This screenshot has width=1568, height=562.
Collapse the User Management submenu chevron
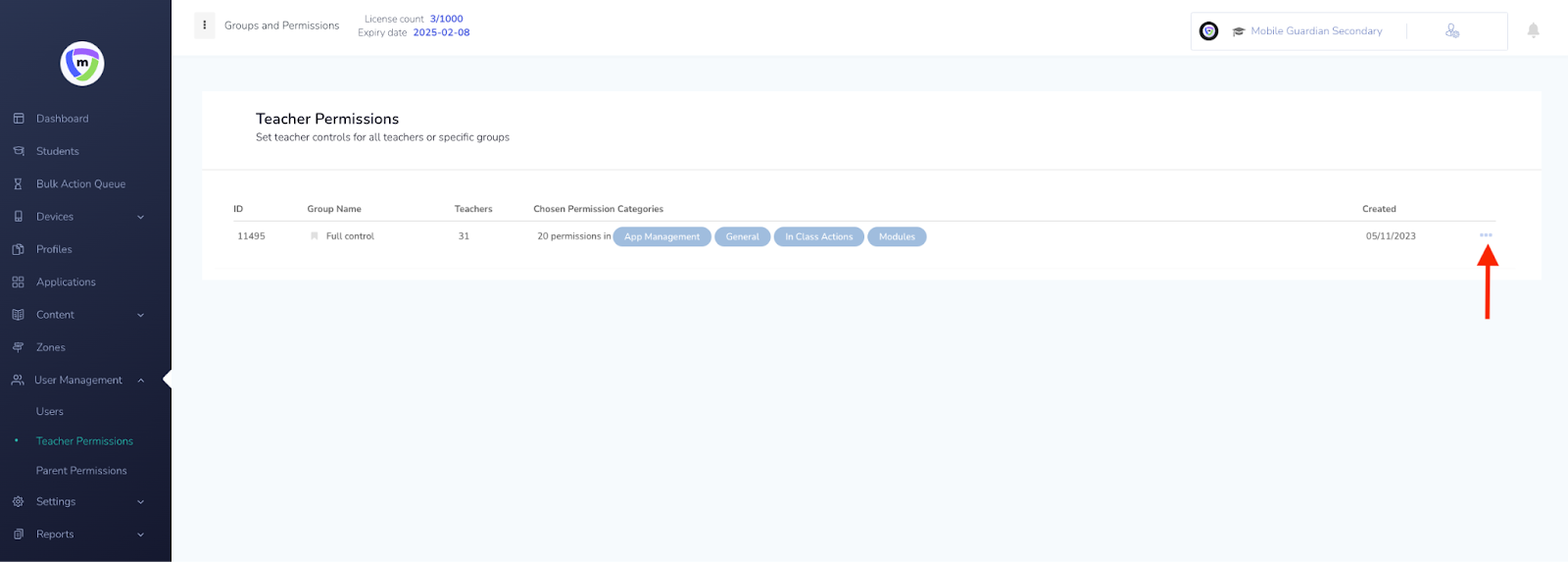[140, 381]
